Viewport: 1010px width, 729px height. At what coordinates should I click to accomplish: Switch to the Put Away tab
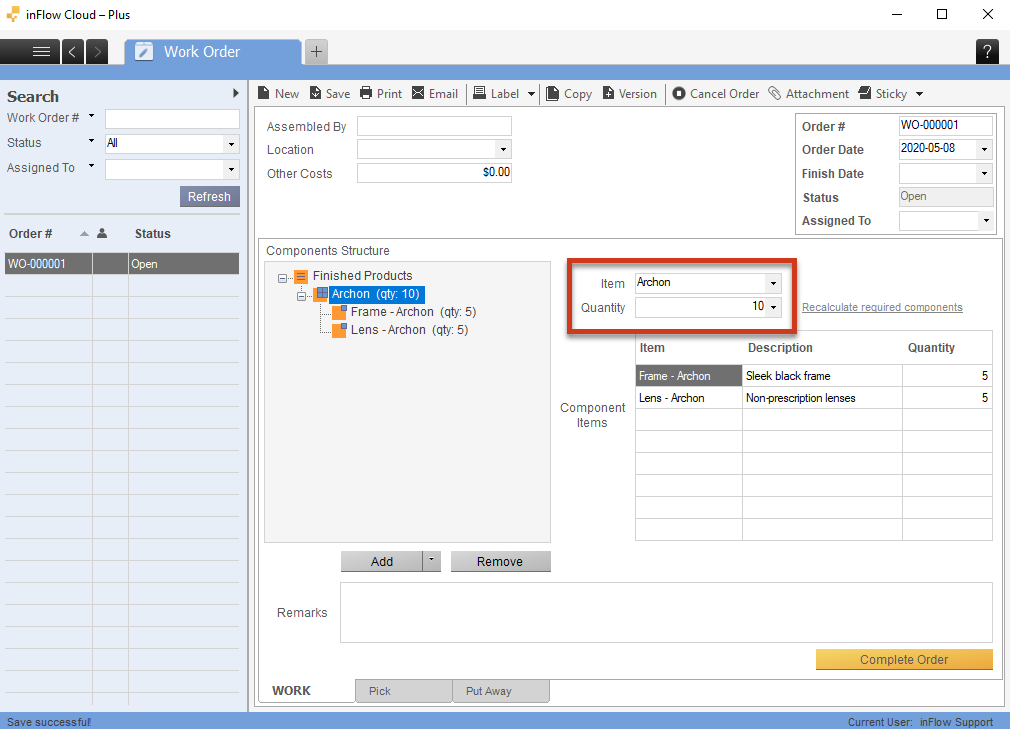[500, 691]
